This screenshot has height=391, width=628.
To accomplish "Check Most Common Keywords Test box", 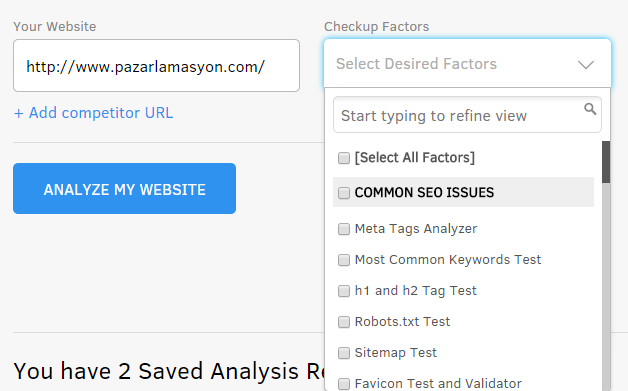I will [x=344, y=260].
